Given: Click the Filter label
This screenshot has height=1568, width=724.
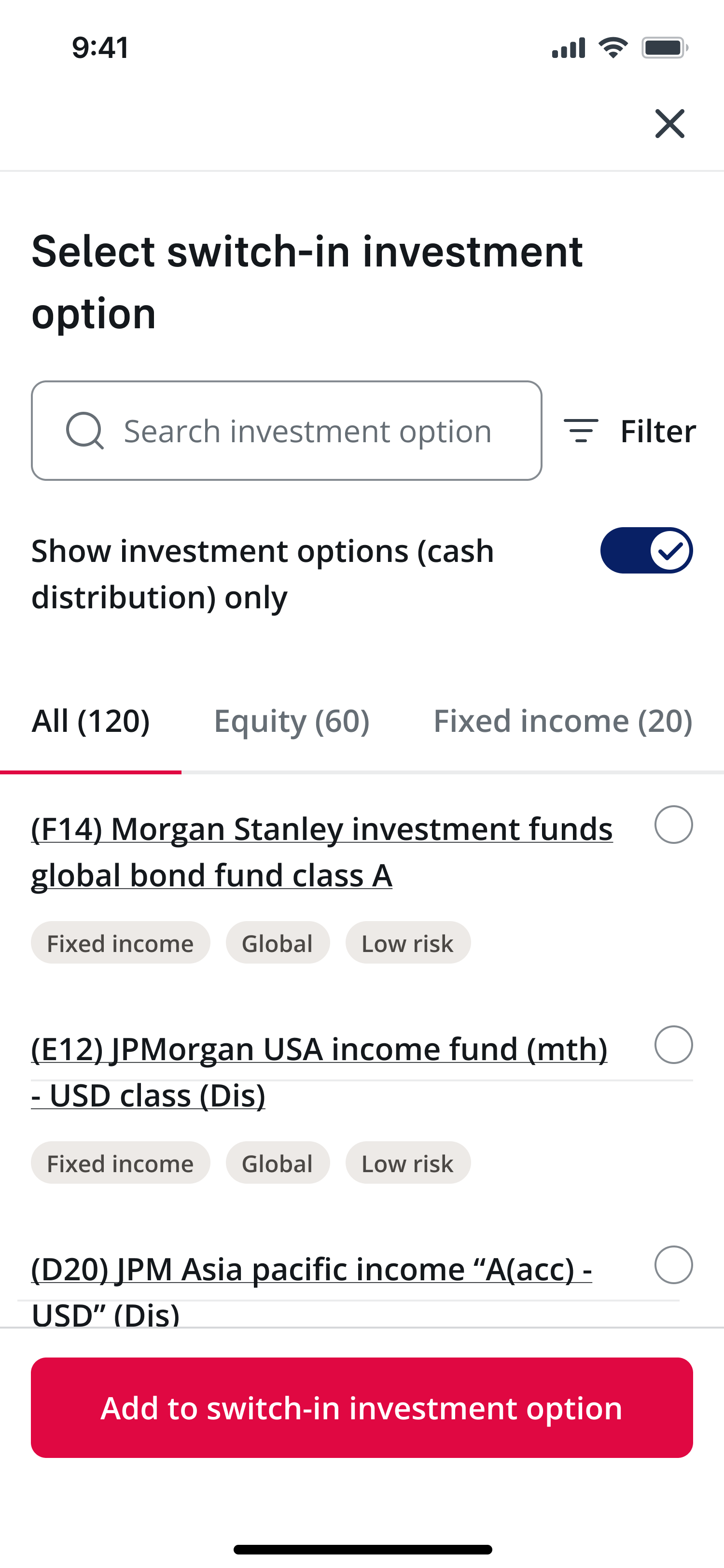Looking at the screenshot, I should (x=658, y=431).
